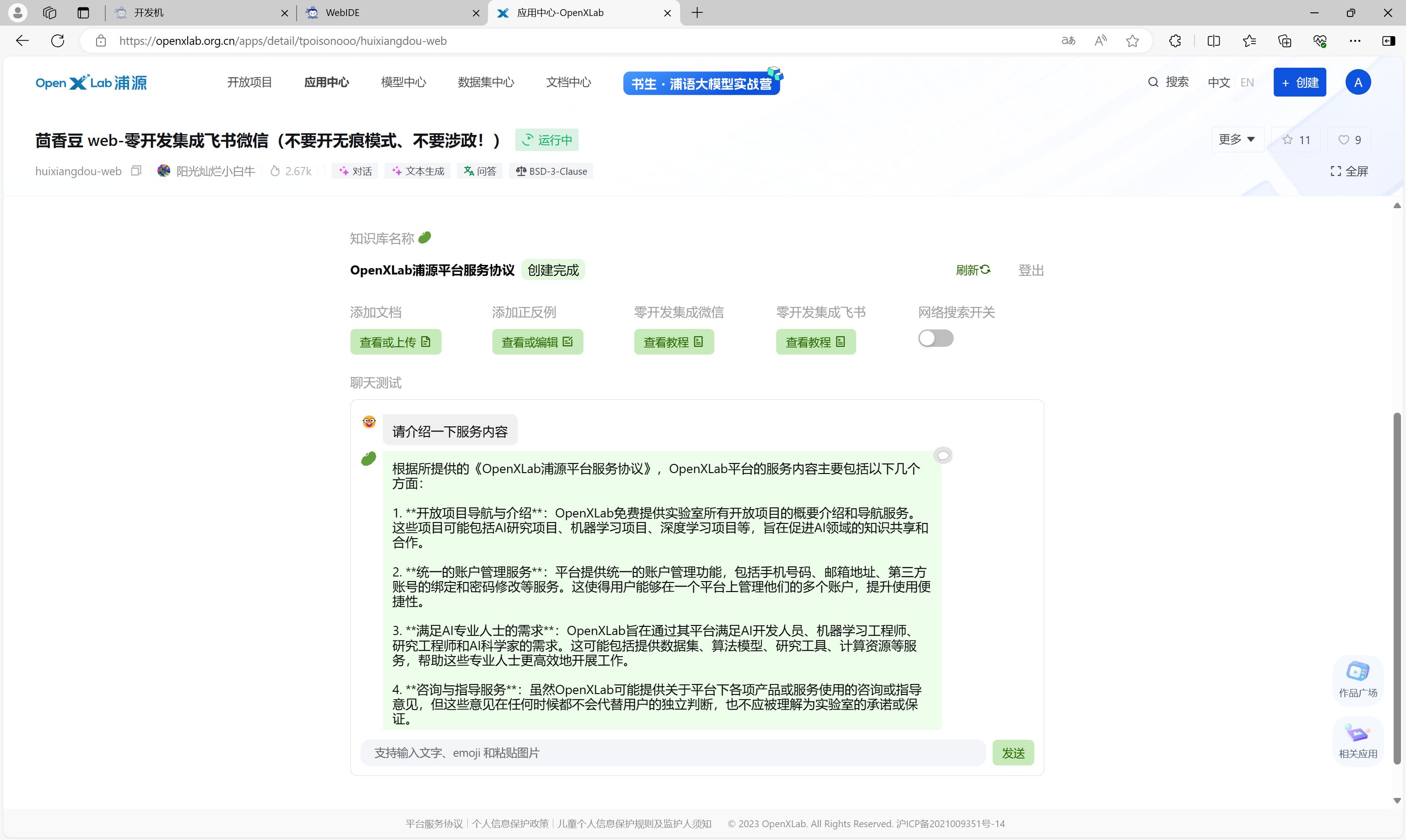Click the blue 创建 button
The image size is (1406, 840).
[x=1299, y=83]
